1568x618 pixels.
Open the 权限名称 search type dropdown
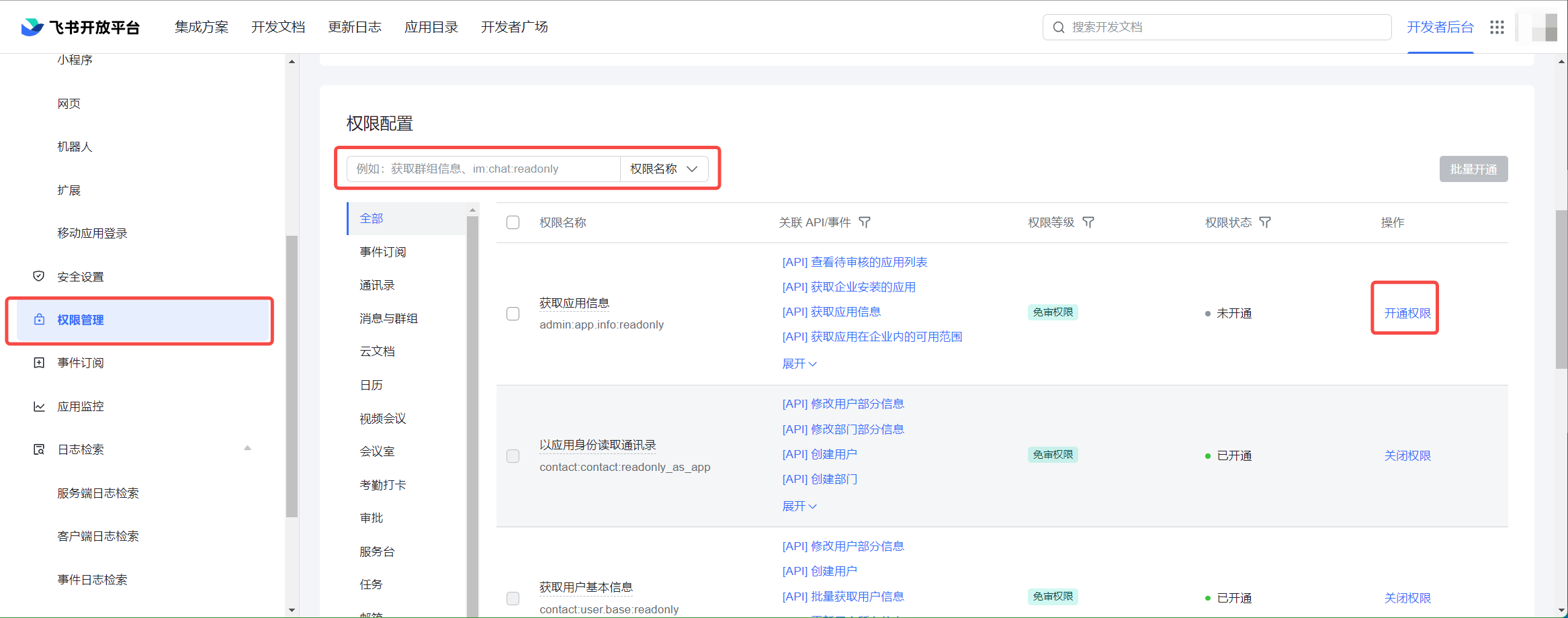point(664,169)
